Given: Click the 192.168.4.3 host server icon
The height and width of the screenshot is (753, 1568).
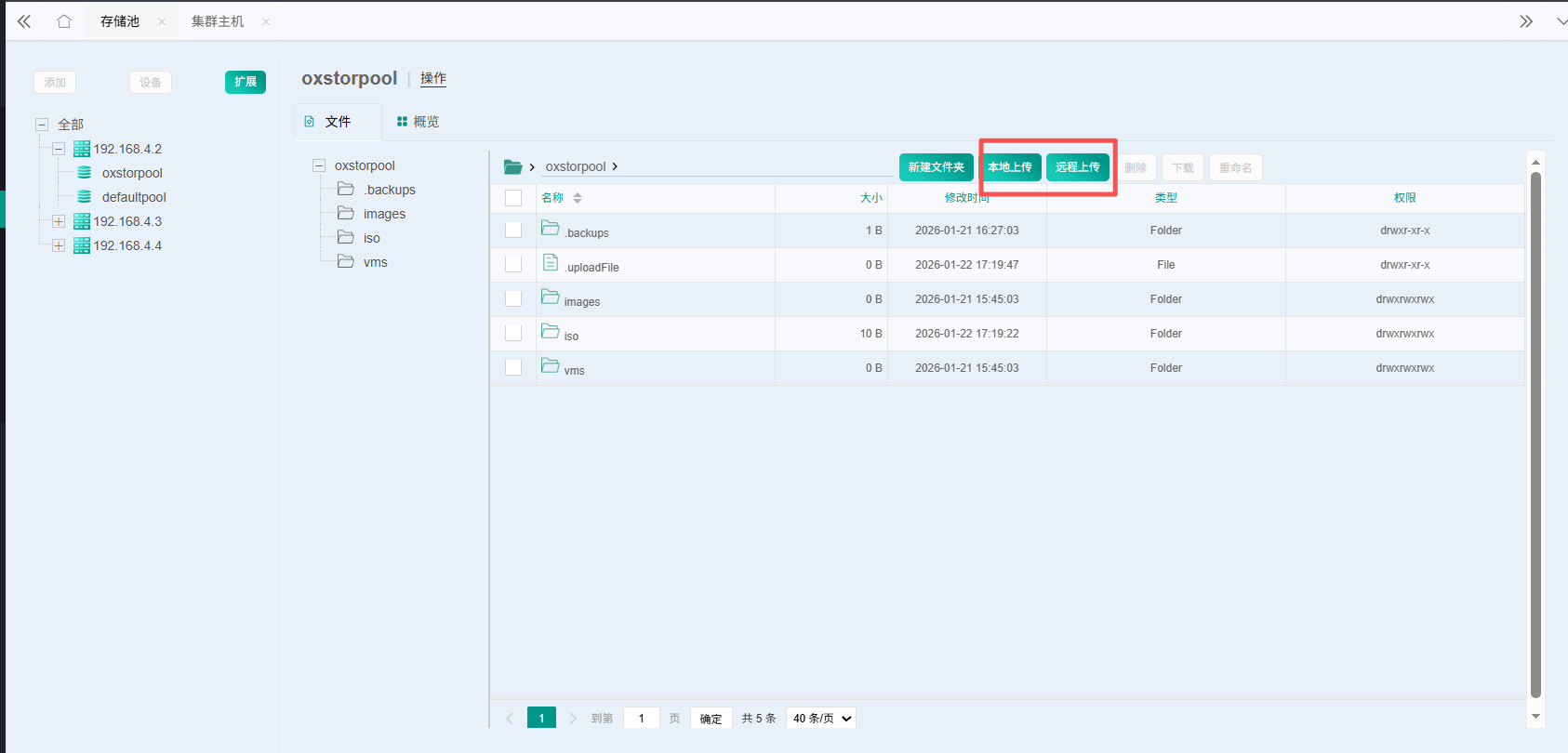Looking at the screenshot, I should click(x=82, y=221).
